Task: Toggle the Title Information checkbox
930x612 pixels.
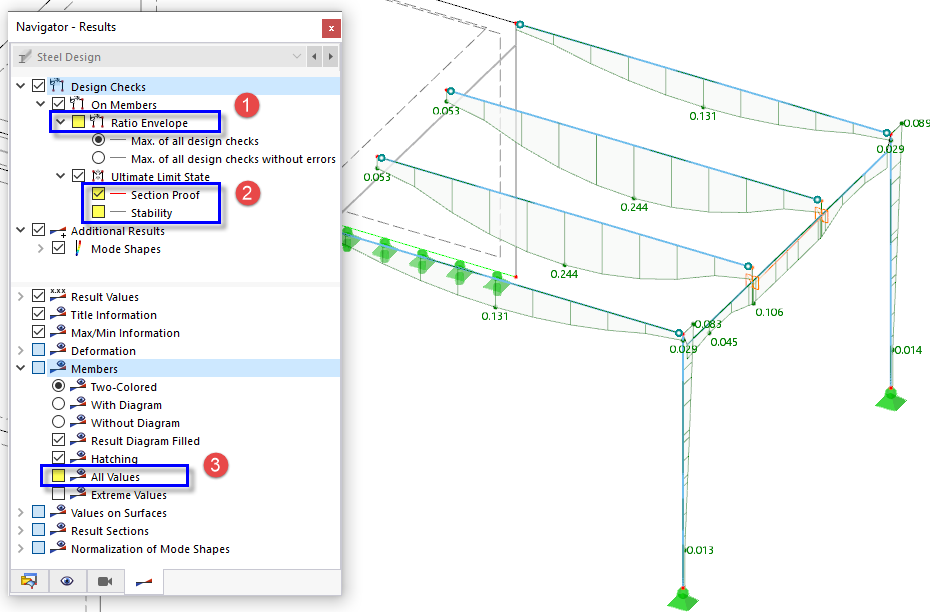Action: tap(39, 313)
